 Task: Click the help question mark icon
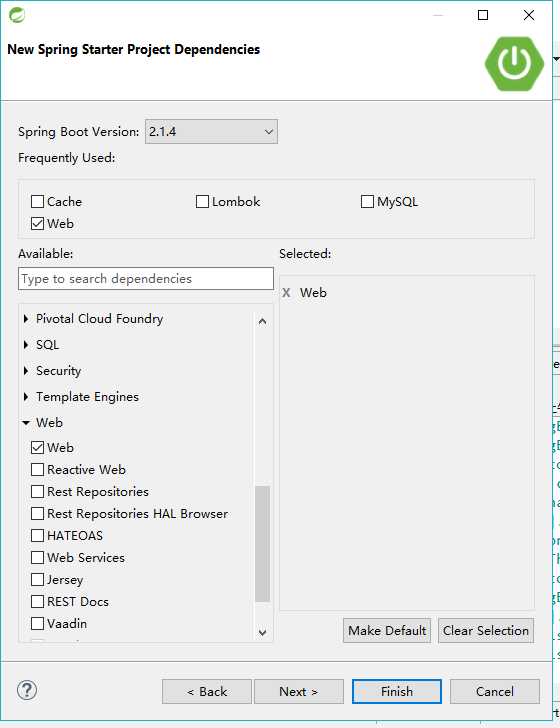tap(27, 690)
